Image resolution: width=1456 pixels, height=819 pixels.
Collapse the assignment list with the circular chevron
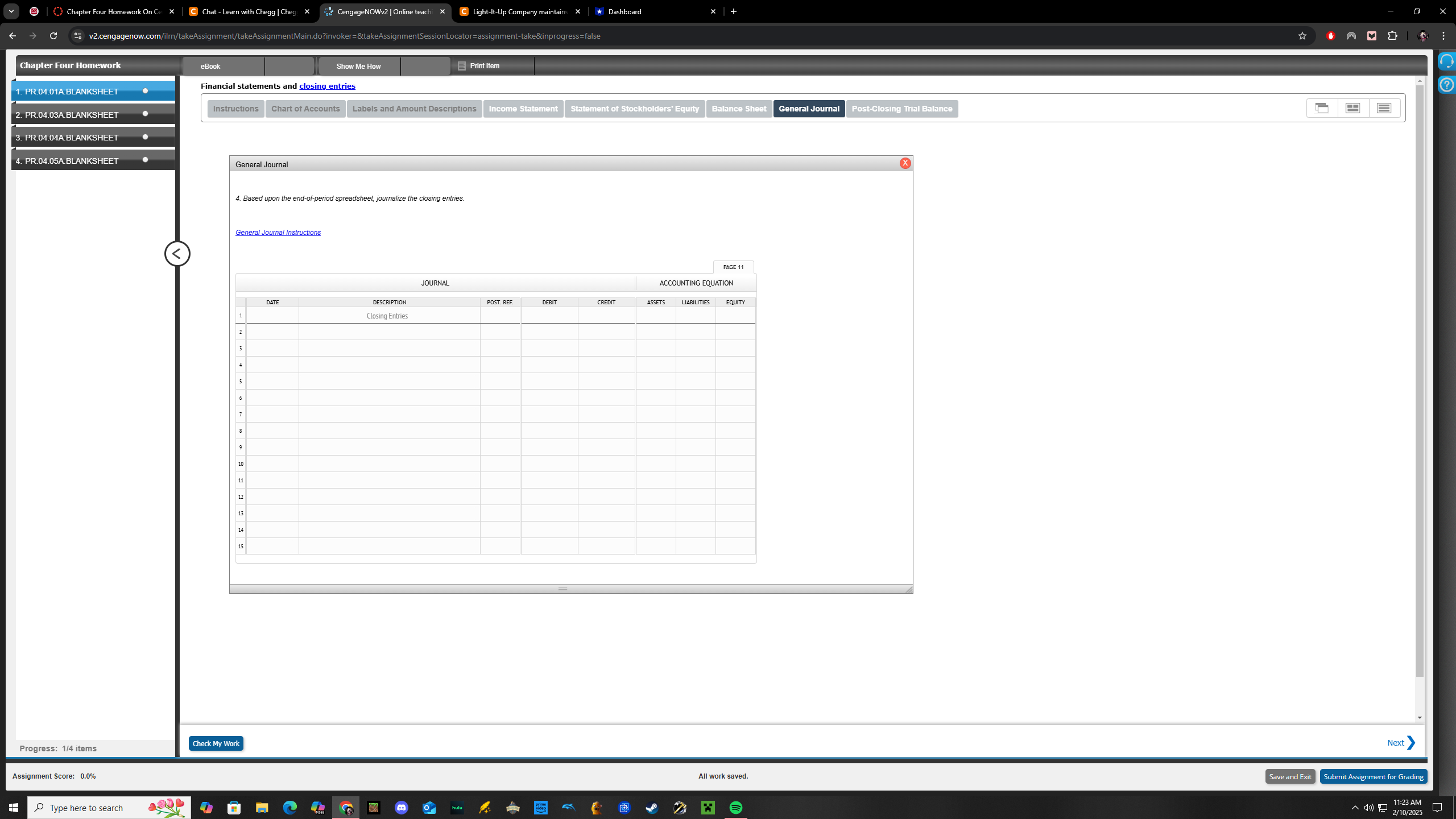(177, 254)
